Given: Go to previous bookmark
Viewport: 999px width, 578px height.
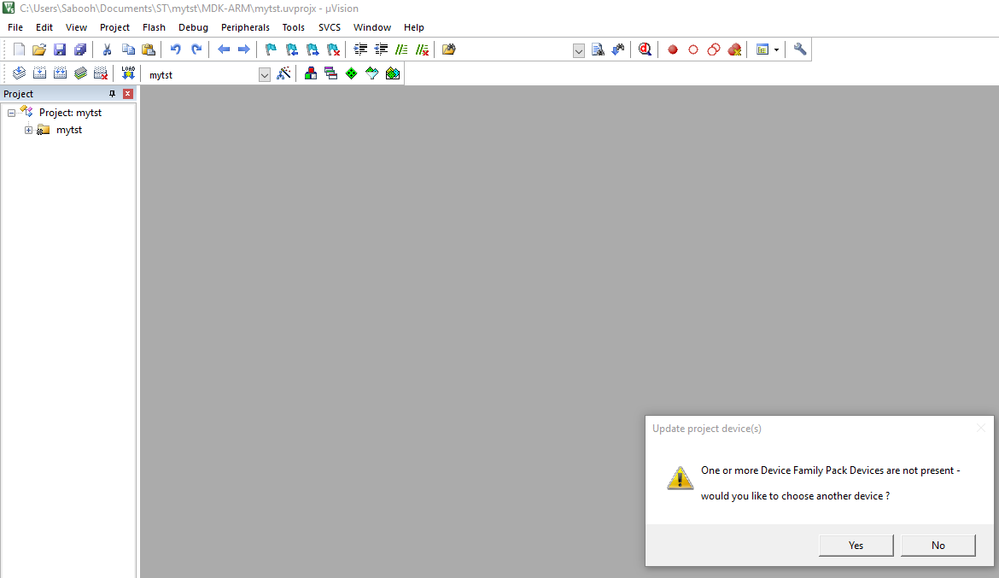Looking at the screenshot, I should (292, 50).
